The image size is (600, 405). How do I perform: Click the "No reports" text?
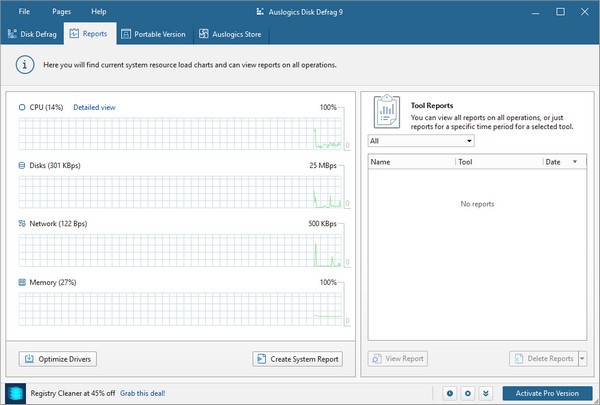477,204
